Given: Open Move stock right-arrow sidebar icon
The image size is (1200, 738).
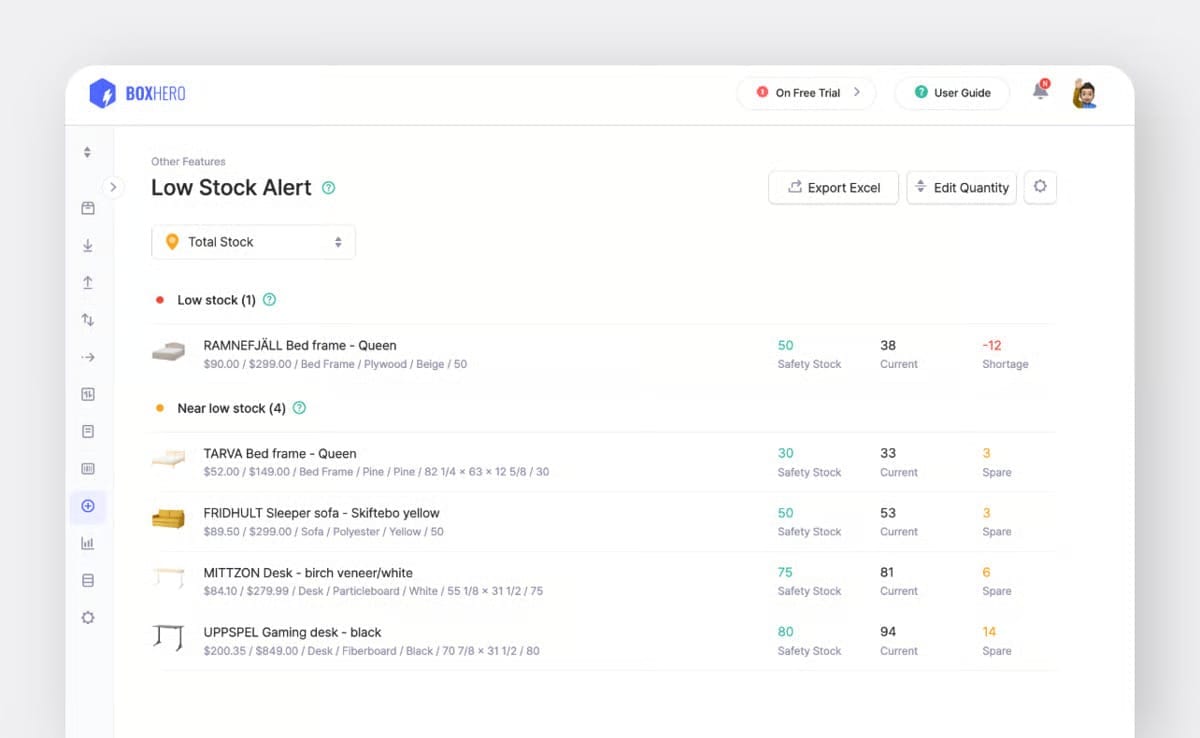Looking at the screenshot, I should tap(88, 357).
